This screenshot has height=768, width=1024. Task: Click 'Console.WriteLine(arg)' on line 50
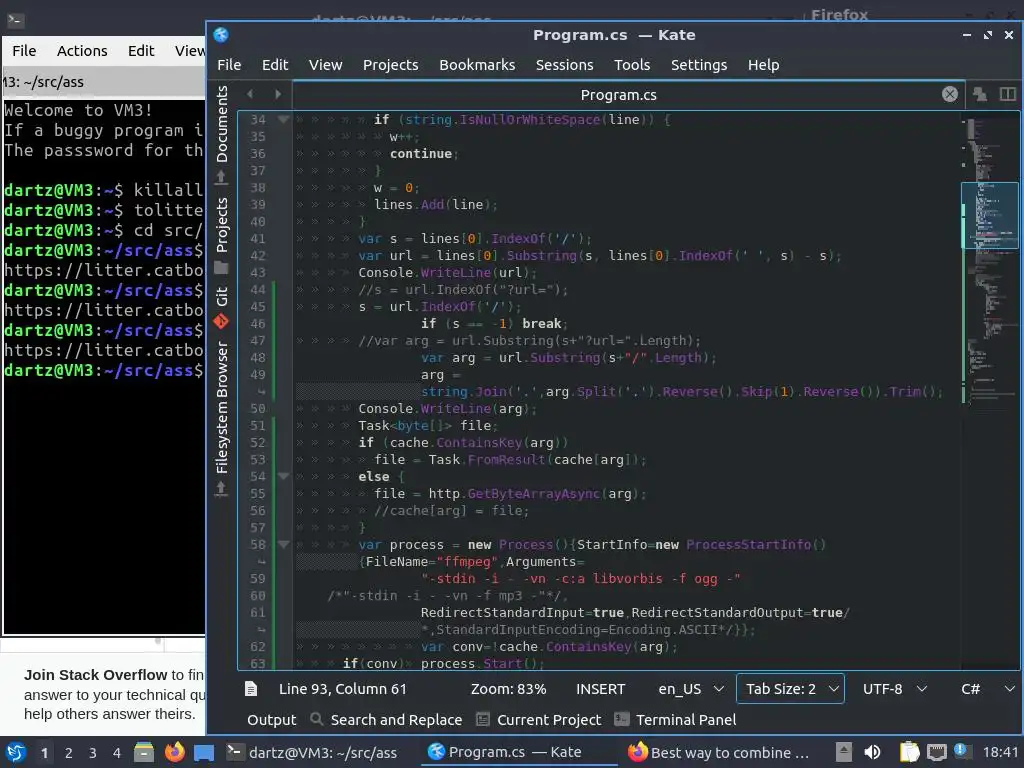[x=447, y=408]
